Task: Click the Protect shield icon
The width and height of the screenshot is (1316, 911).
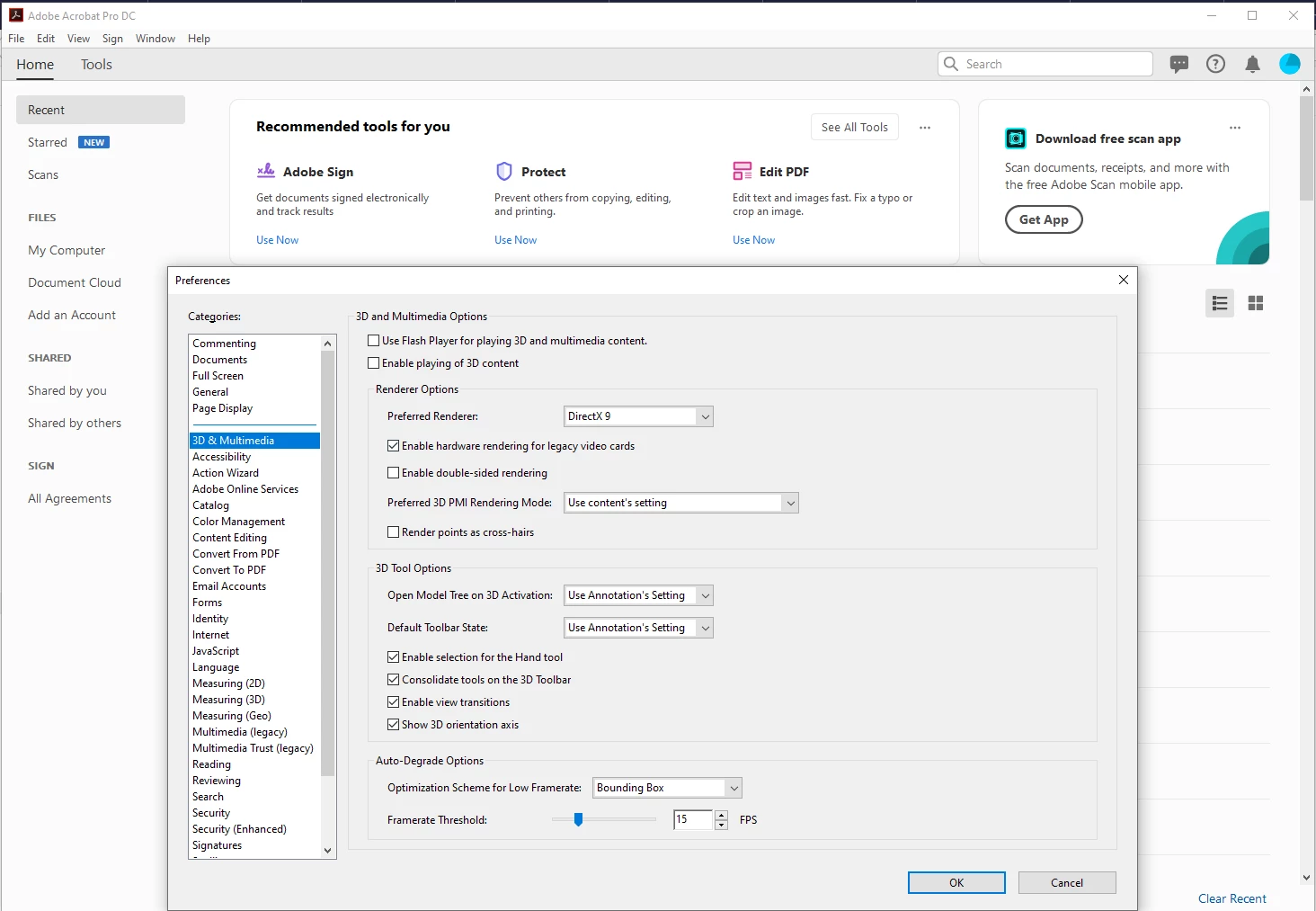Action: (504, 171)
